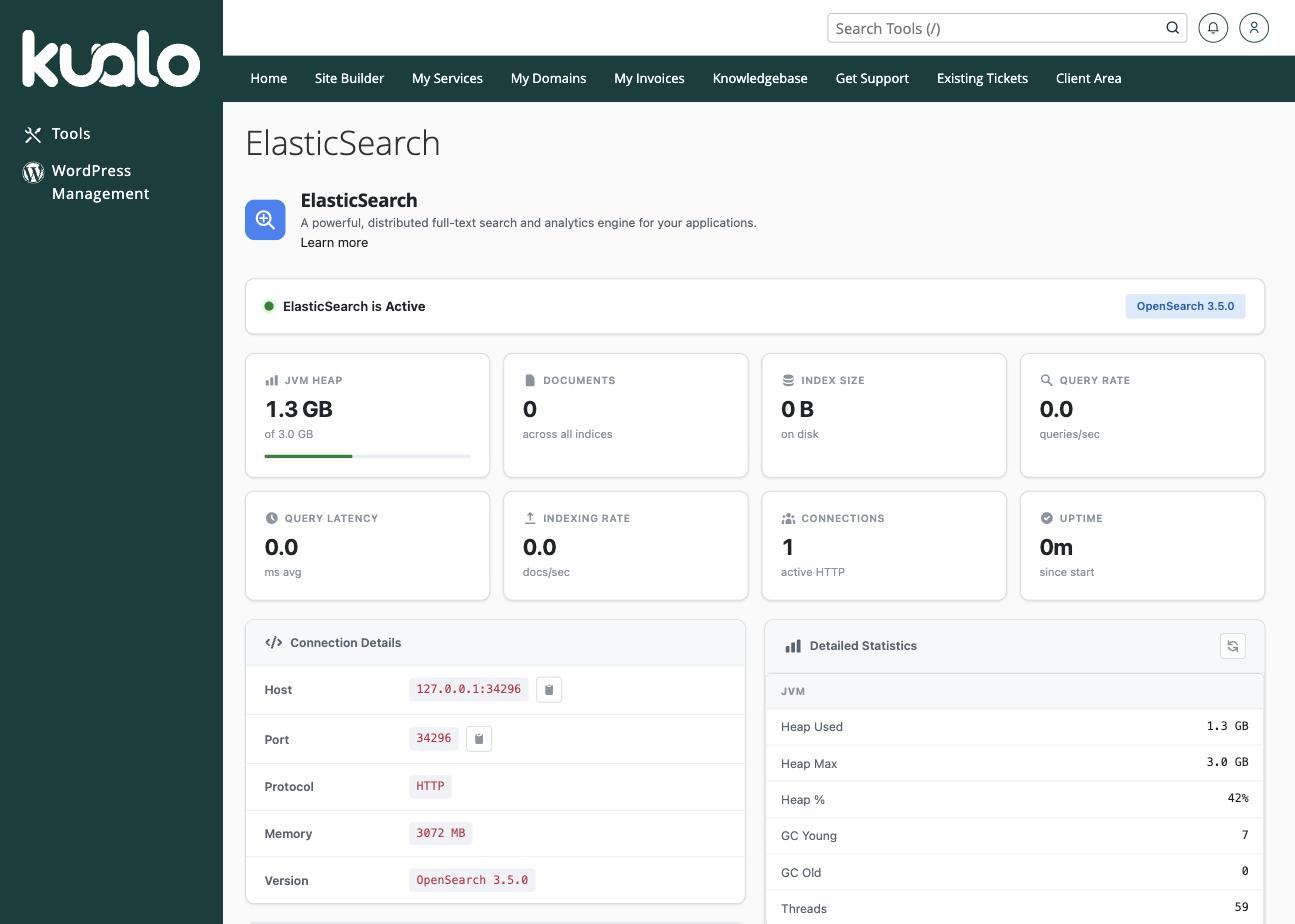This screenshot has width=1295, height=924.
Task: Click the Query Rate search icon
Action: click(1047, 380)
